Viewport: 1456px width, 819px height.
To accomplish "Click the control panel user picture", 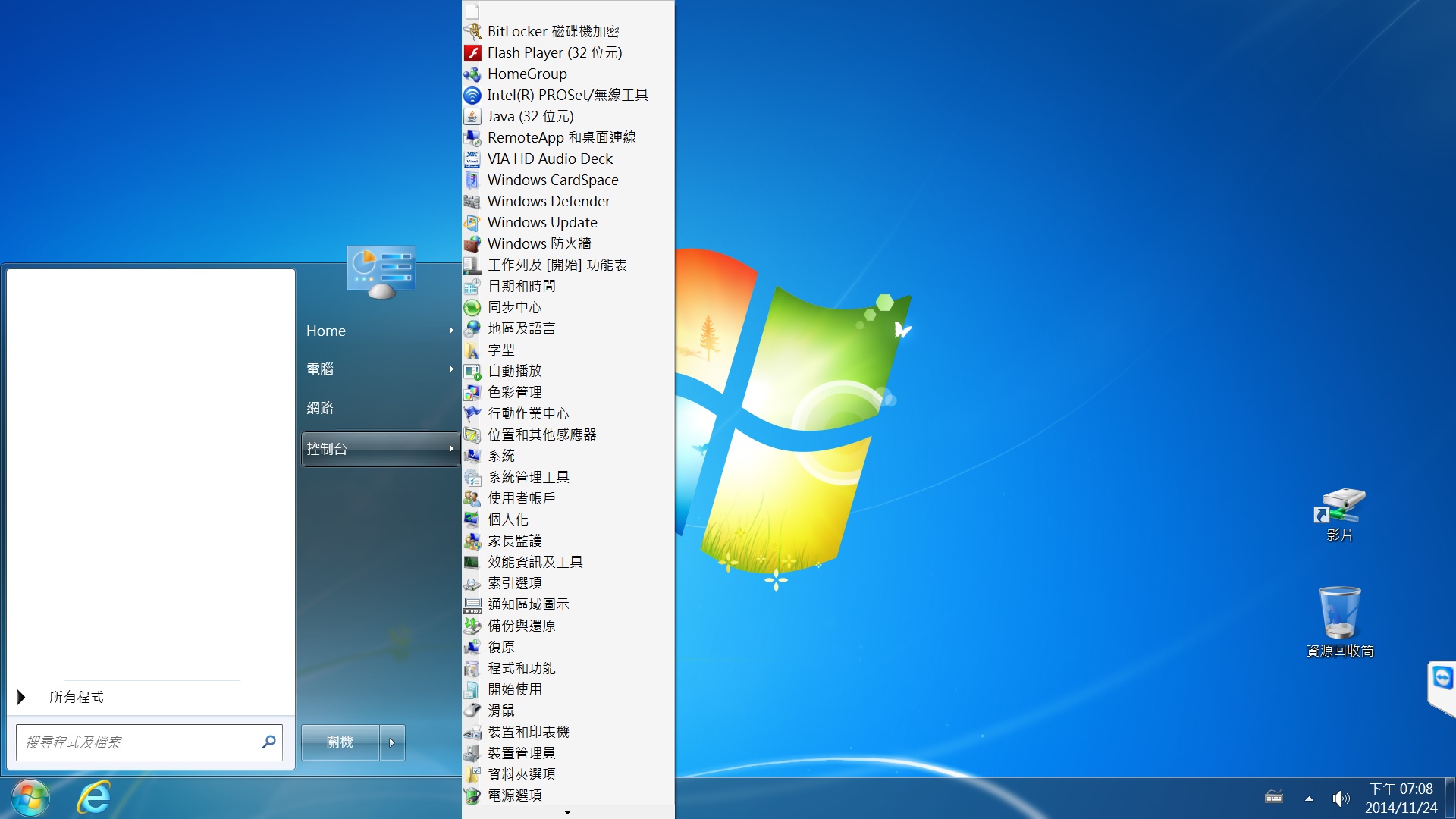I will 381,271.
